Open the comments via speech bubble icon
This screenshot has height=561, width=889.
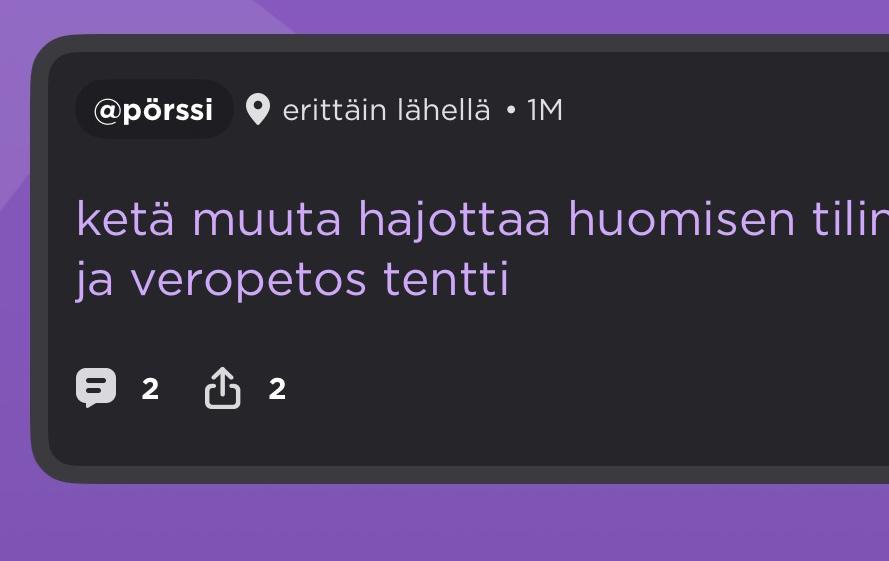[x=96, y=388]
